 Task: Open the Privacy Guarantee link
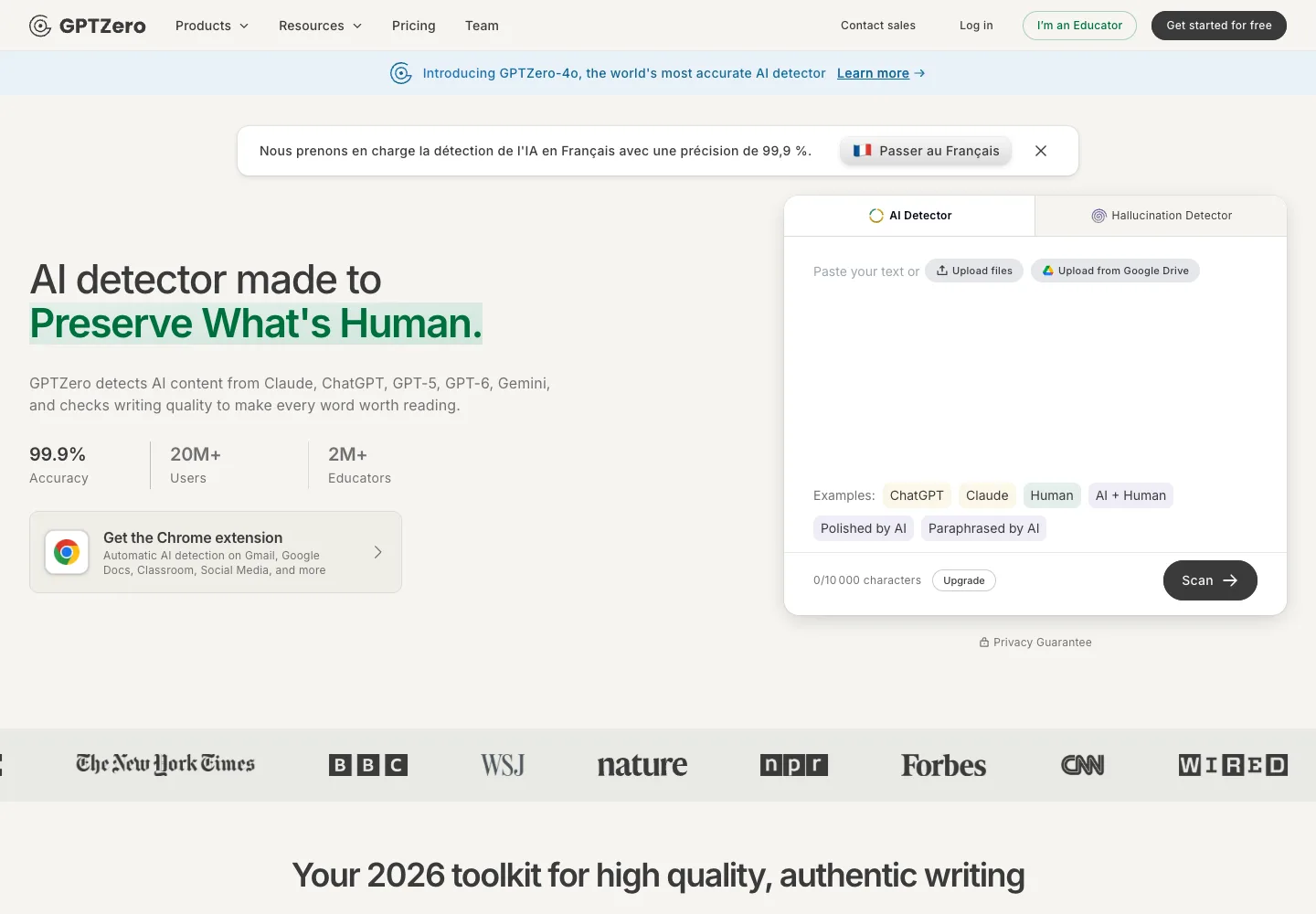coord(1035,643)
